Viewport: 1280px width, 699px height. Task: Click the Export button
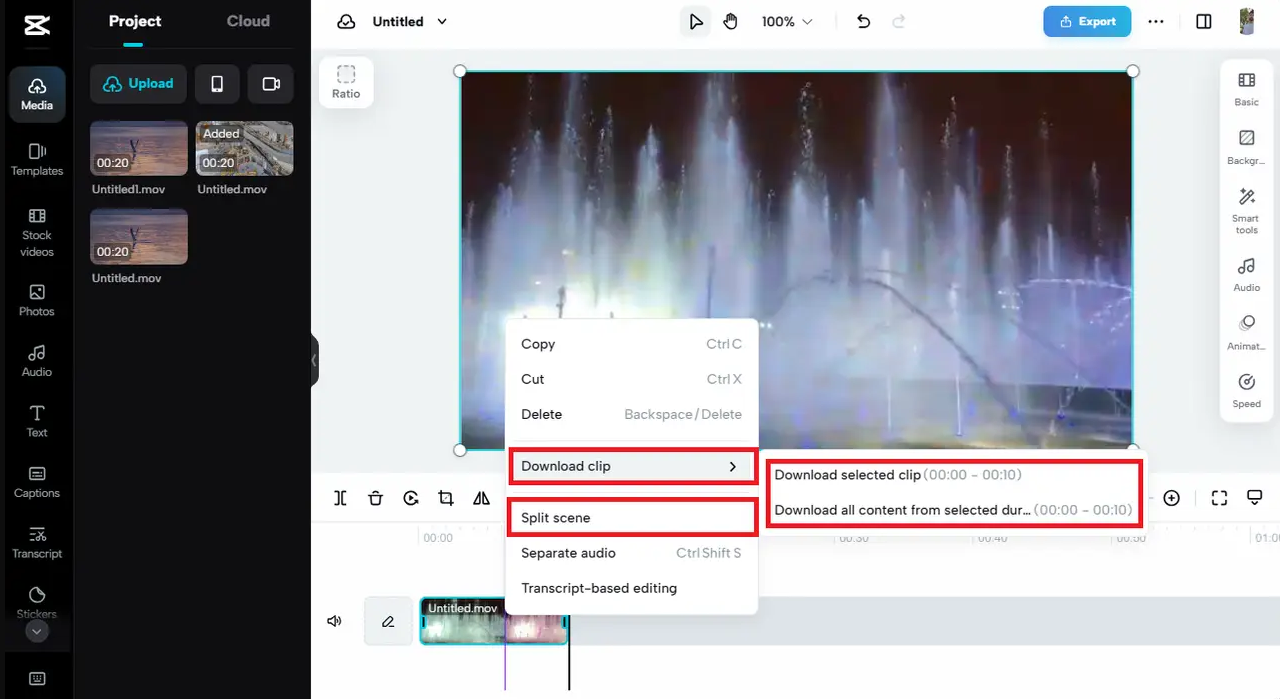[1087, 21]
